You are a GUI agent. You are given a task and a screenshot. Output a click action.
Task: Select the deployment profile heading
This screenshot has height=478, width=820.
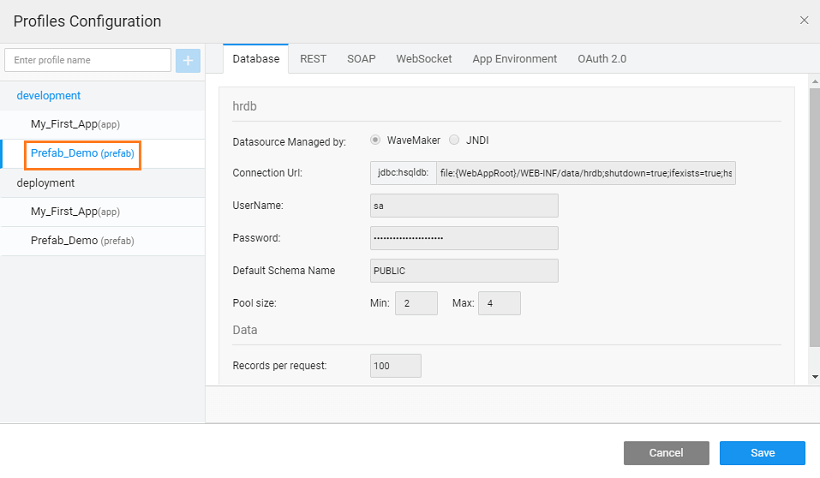click(46, 183)
